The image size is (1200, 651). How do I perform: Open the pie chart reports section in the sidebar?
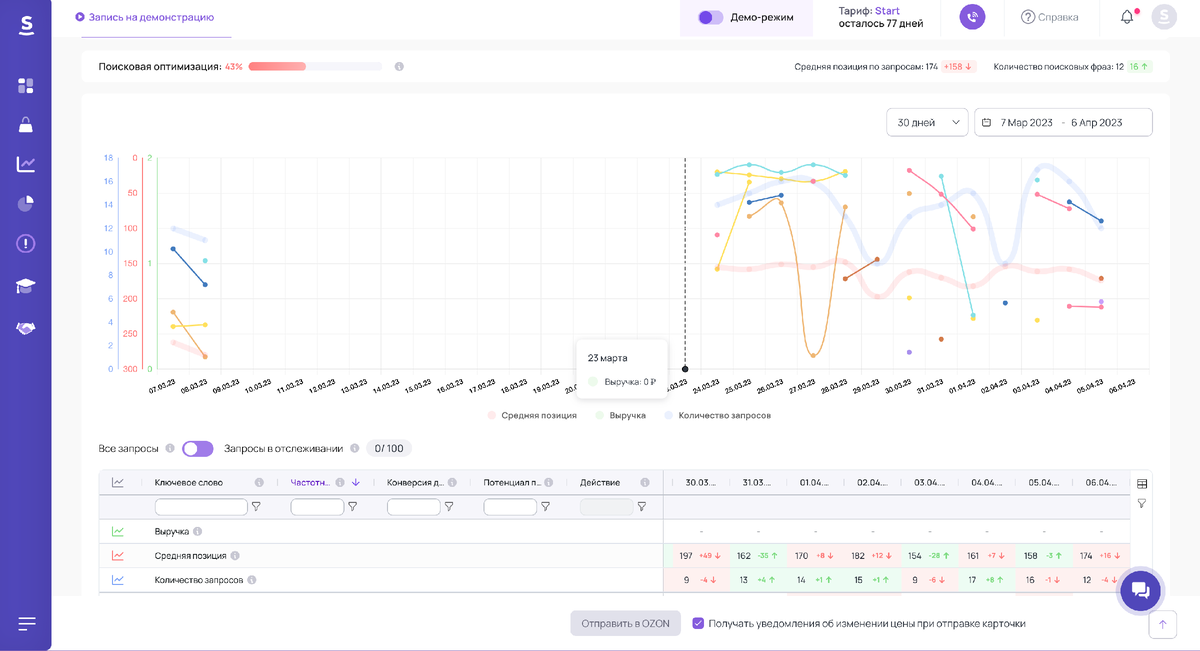[26, 204]
